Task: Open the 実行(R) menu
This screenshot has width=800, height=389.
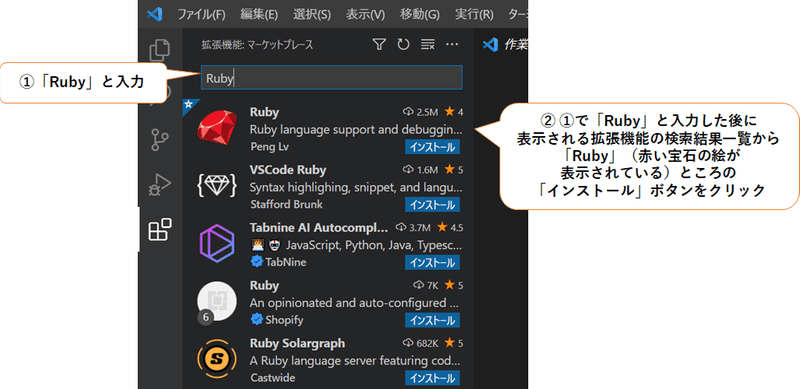Action: tap(474, 15)
